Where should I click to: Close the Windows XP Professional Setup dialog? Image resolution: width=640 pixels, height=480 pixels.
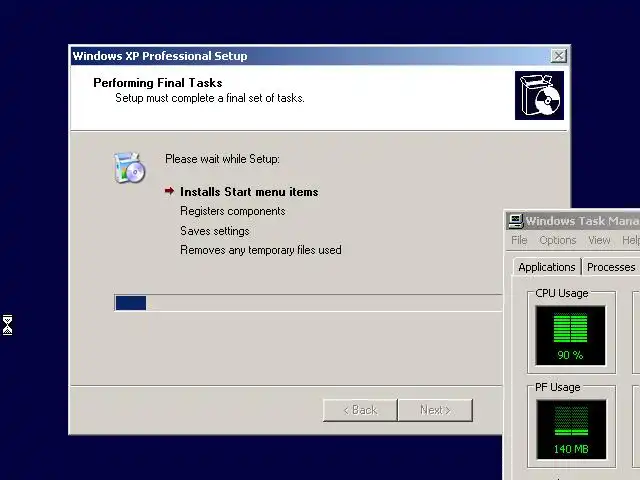tap(558, 56)
